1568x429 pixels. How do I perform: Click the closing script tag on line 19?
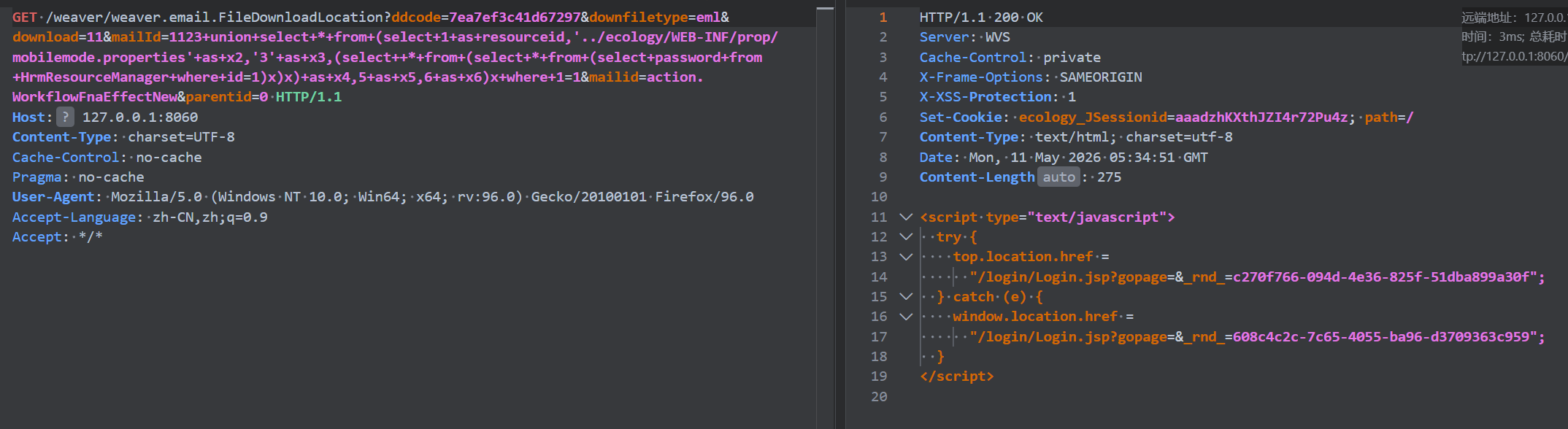pyautogui.click(x=956, y=376)
